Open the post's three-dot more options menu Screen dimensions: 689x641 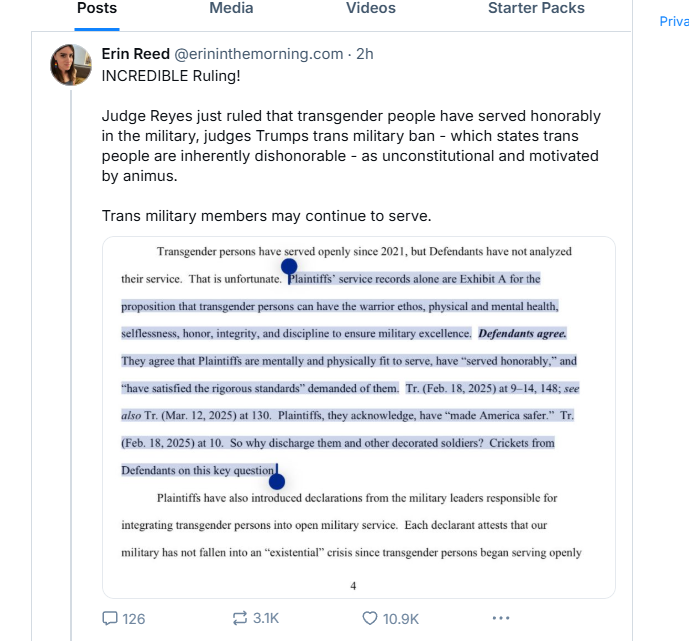pyautogui.click(x=502, y=618)
